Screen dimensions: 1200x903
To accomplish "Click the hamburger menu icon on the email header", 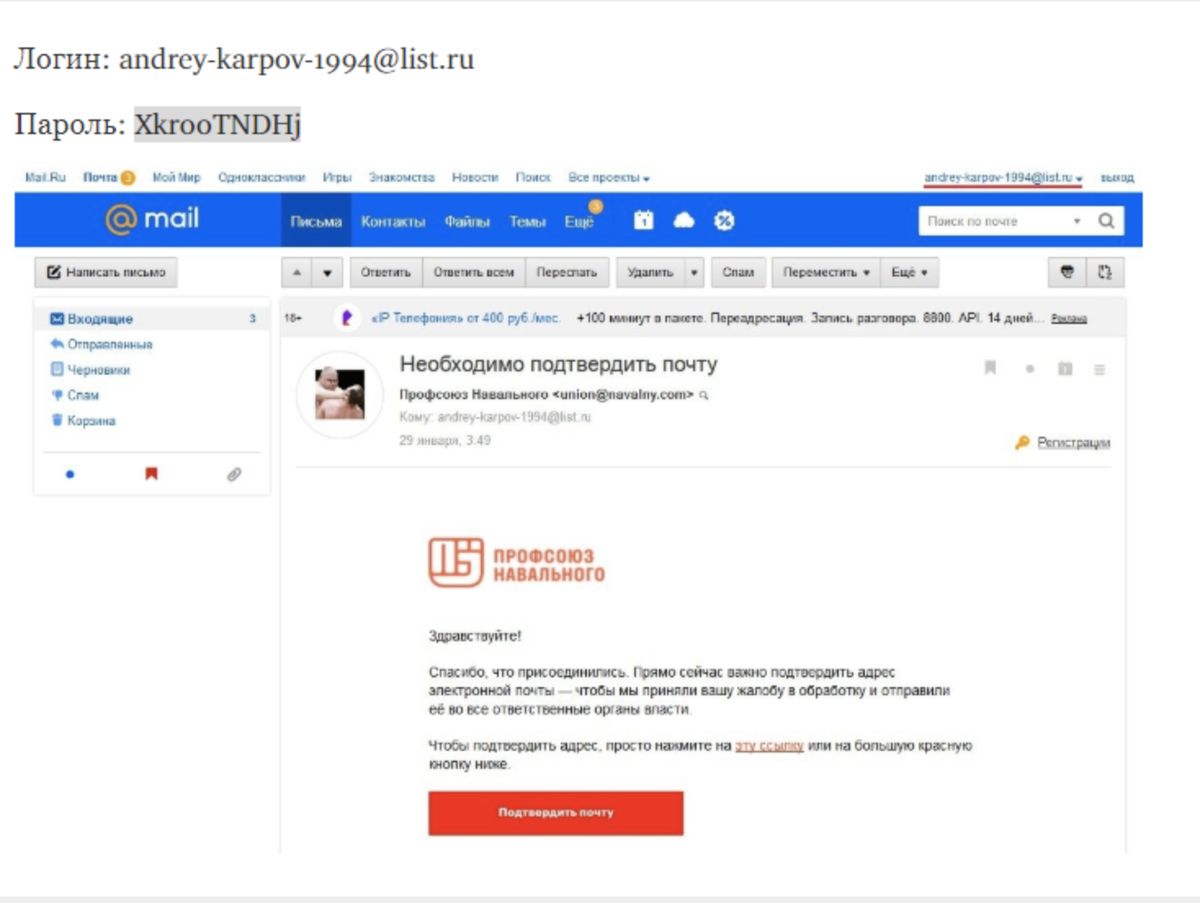I will (x=1098, y=369).
